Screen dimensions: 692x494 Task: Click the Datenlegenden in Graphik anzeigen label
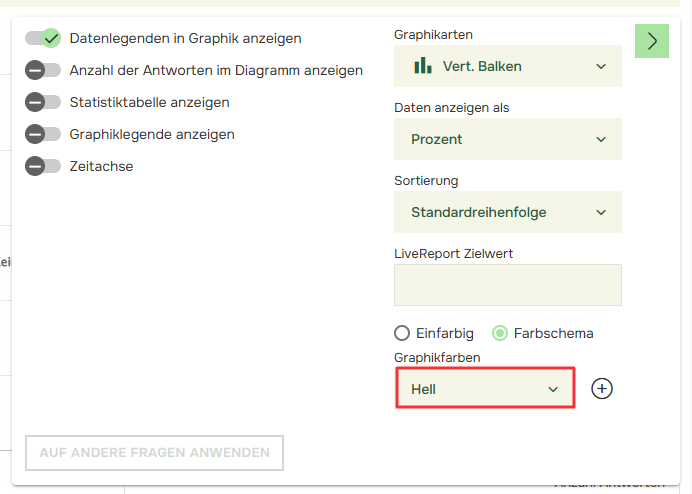click(185, 38)
